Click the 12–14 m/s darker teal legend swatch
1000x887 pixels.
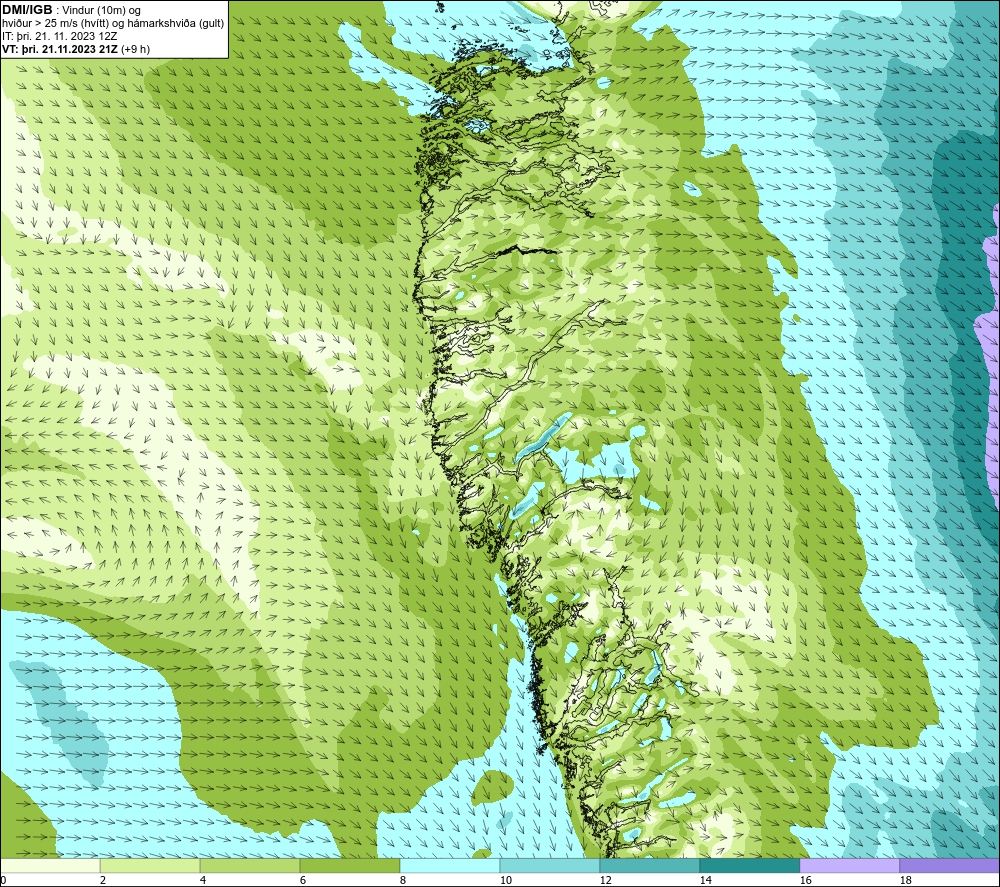click(649, 865)
